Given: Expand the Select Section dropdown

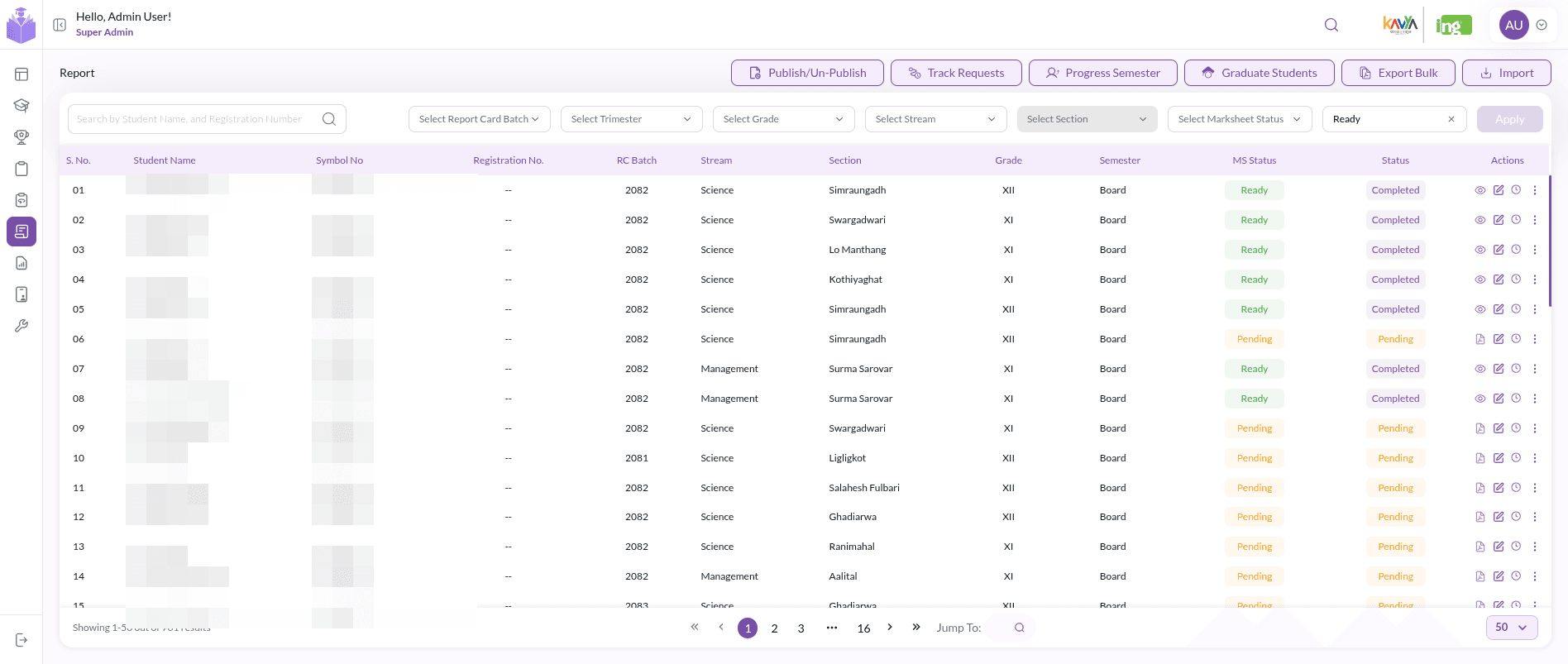Looking at the screenshot, I should 1088,119.
